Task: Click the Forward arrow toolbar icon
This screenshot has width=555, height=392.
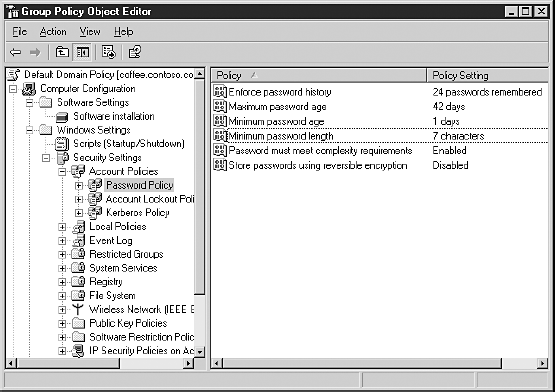Action: tap(35, 52)
